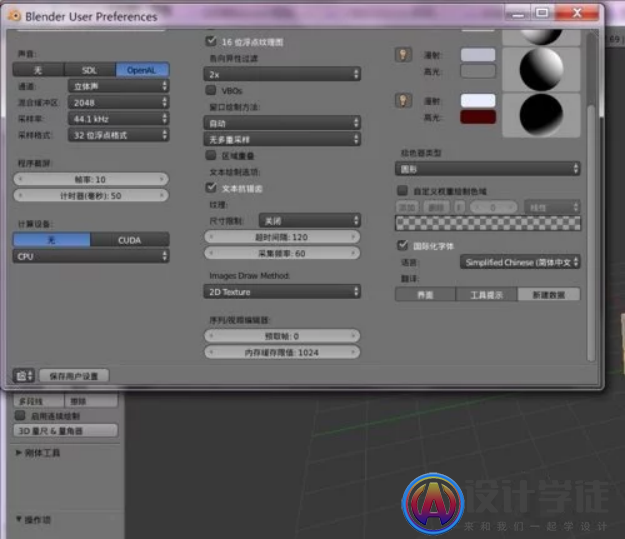Toggle the 工具提示 translation button
625x539 pixels.
(x=487, y=295)
